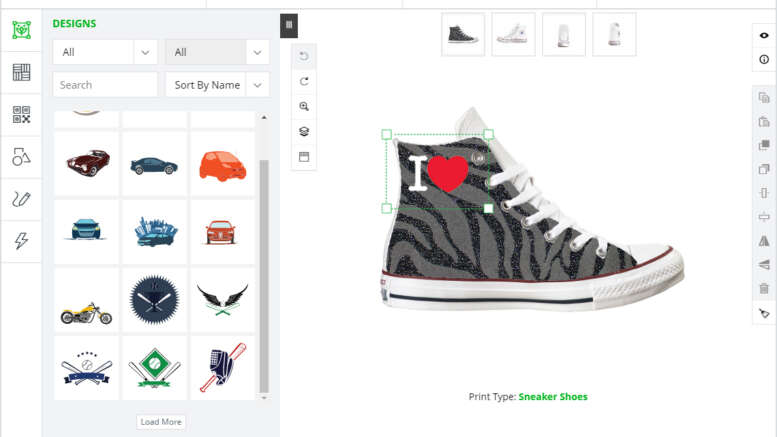777x437 pixels.
Task: Click the send to back icon
Action: tap(764, 169)
